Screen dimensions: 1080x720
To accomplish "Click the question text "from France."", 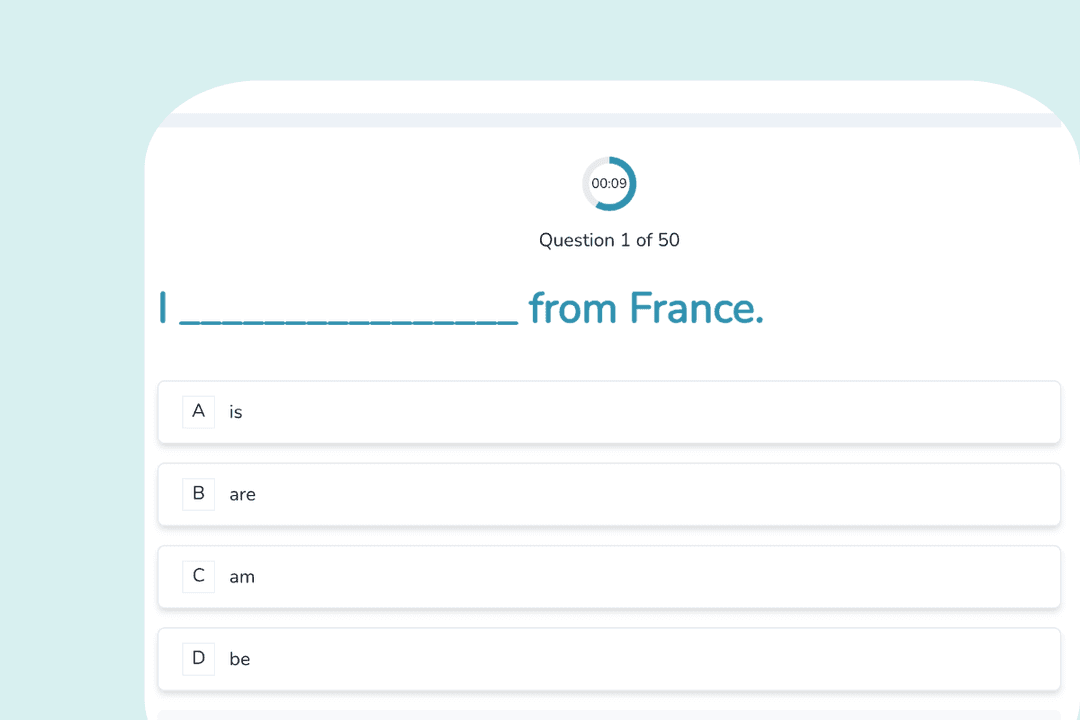I will pos(646,307).
